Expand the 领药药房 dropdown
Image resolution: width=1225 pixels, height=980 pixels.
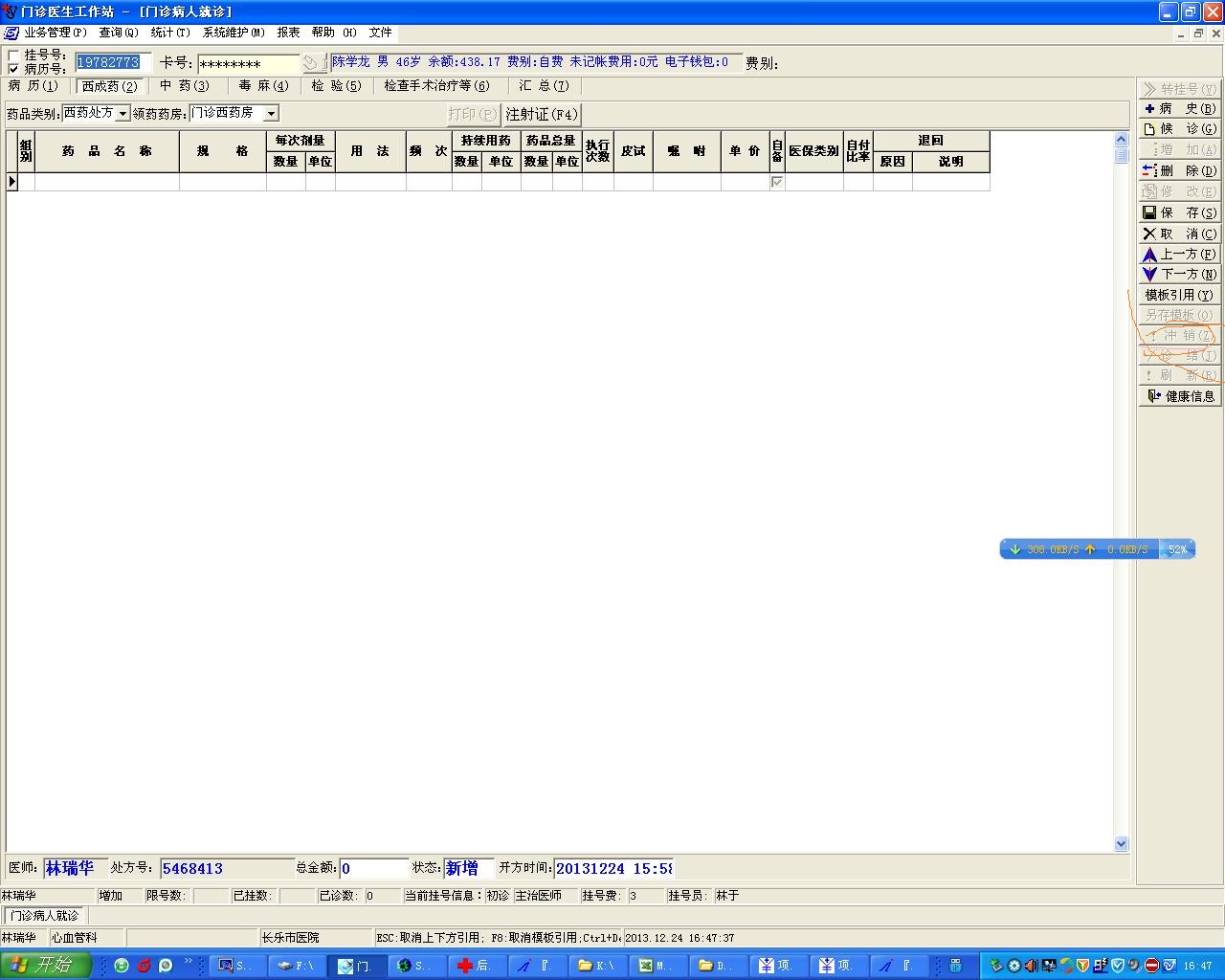tap(271, 114)
